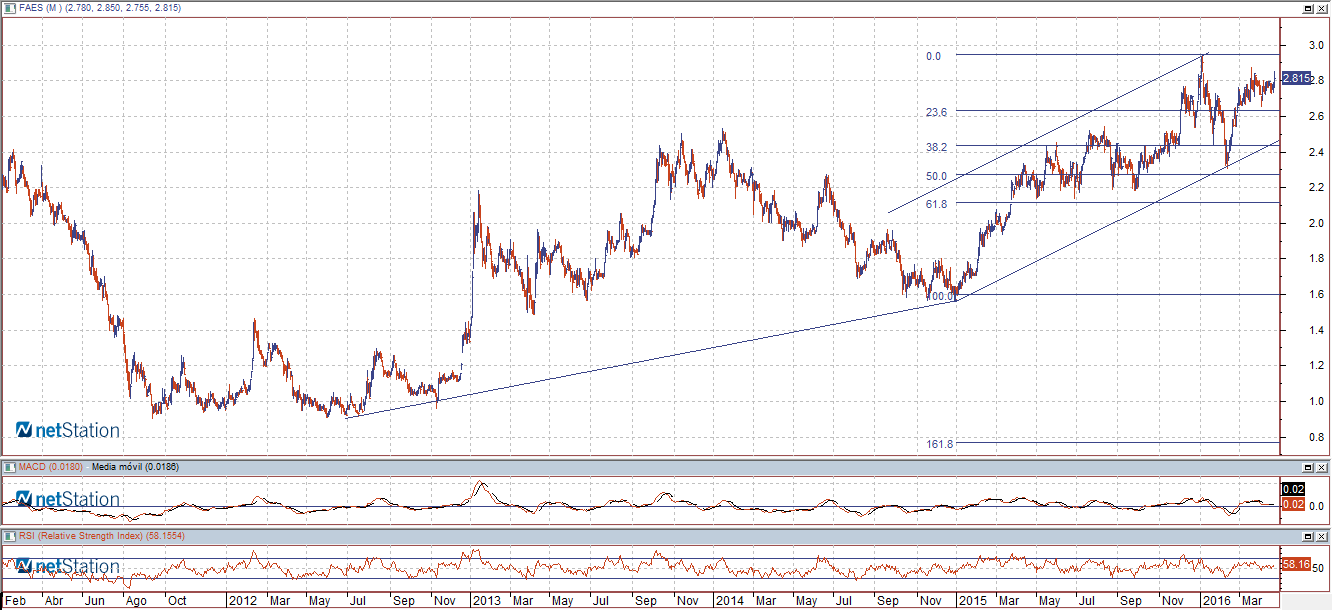Viewport: 1332px width, 610px height.
Task: Close the FAES price chart panel
Action: [1322, 8]
